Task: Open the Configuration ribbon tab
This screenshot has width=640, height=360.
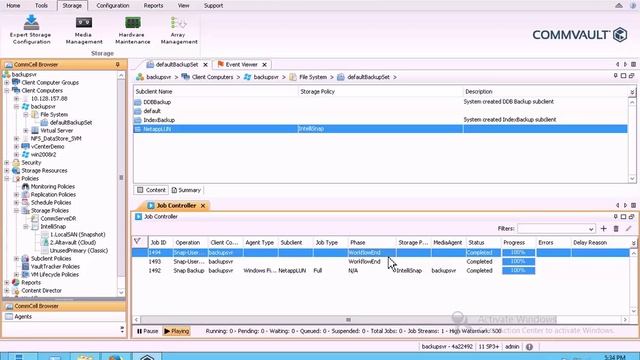Action: tap(113, 5)
